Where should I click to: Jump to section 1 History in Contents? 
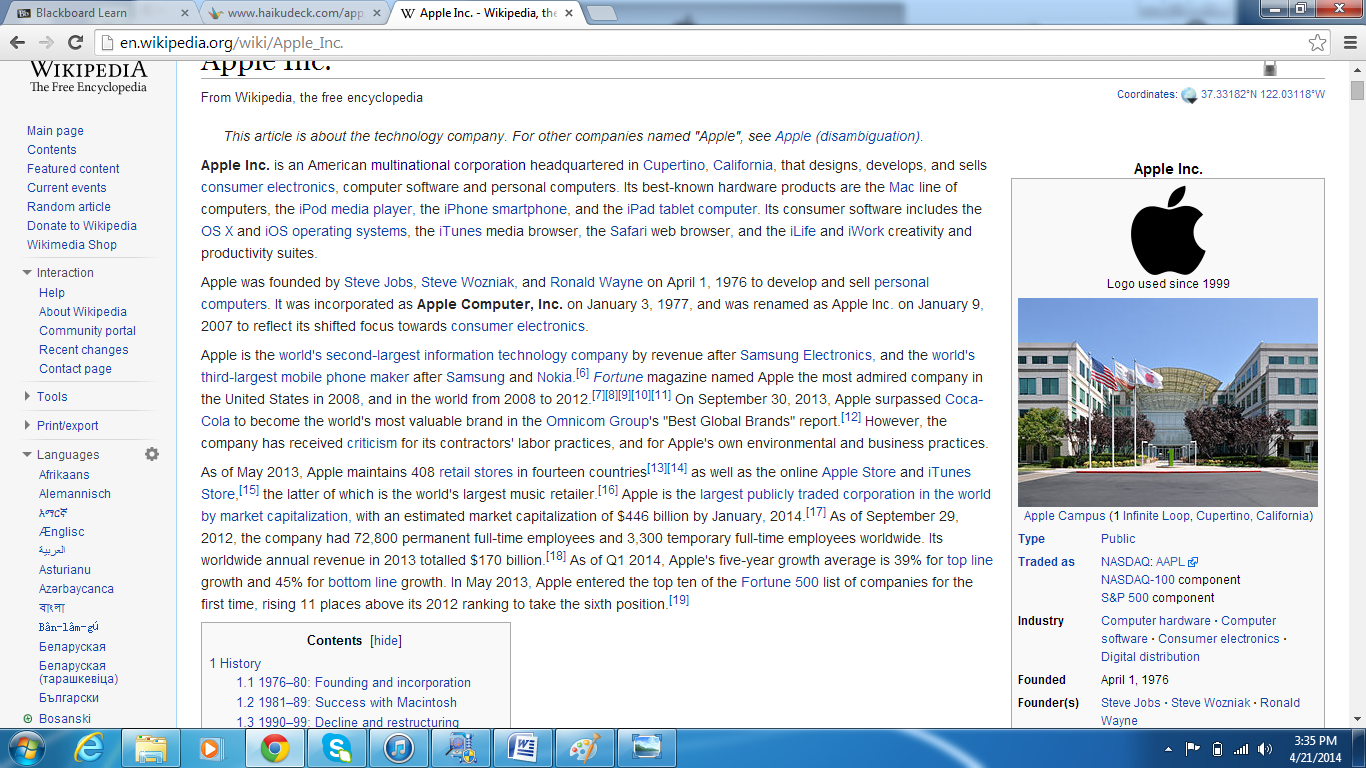235,664
